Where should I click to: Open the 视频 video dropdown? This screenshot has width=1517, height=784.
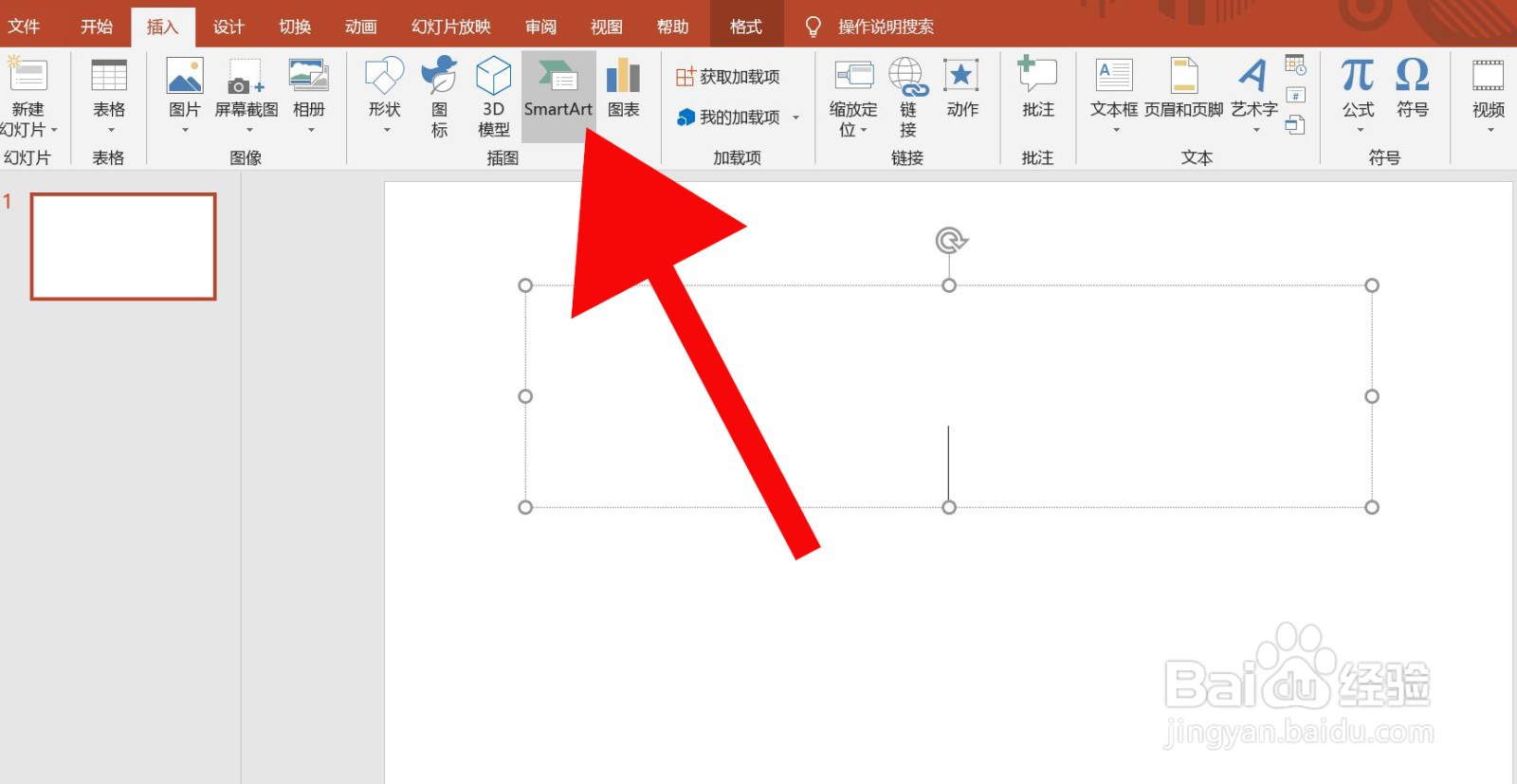tap(1490, 130)
